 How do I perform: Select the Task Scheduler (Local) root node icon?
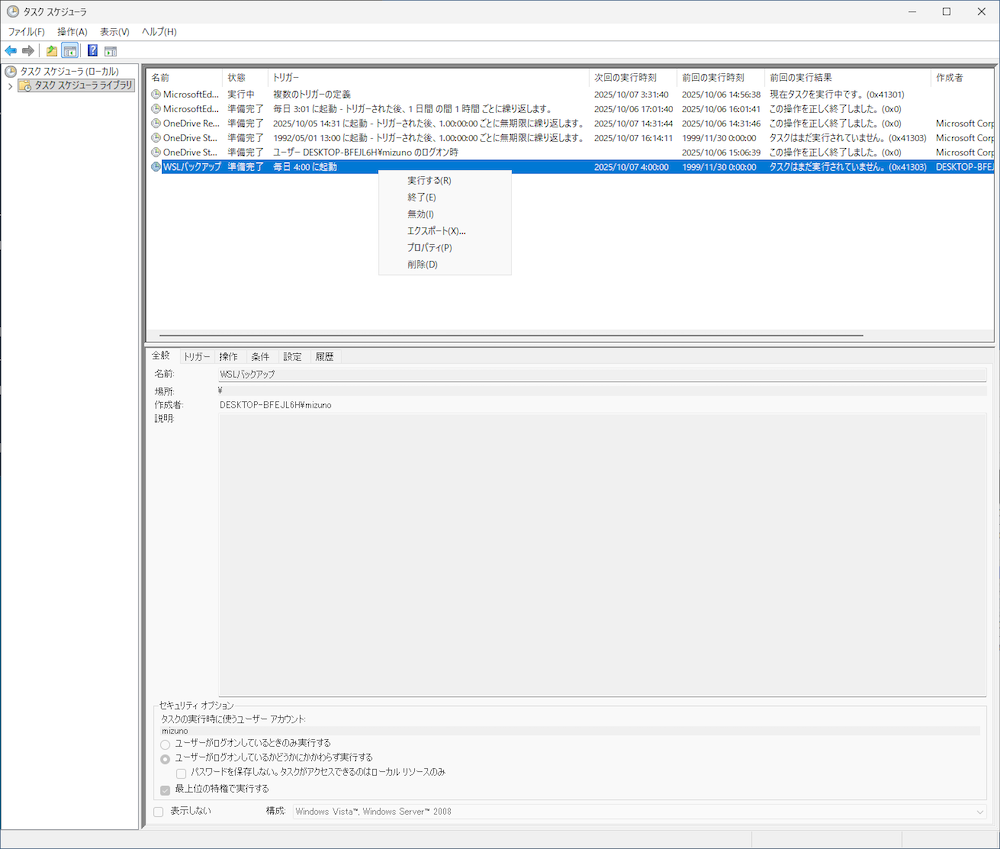(x=11, y=72)
